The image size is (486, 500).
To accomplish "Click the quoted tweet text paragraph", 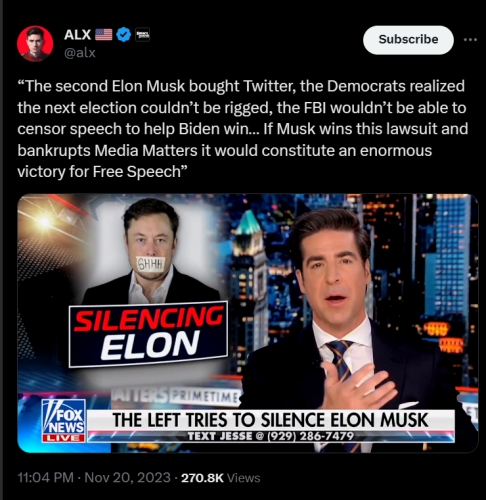I will click(x=243, y=129).
